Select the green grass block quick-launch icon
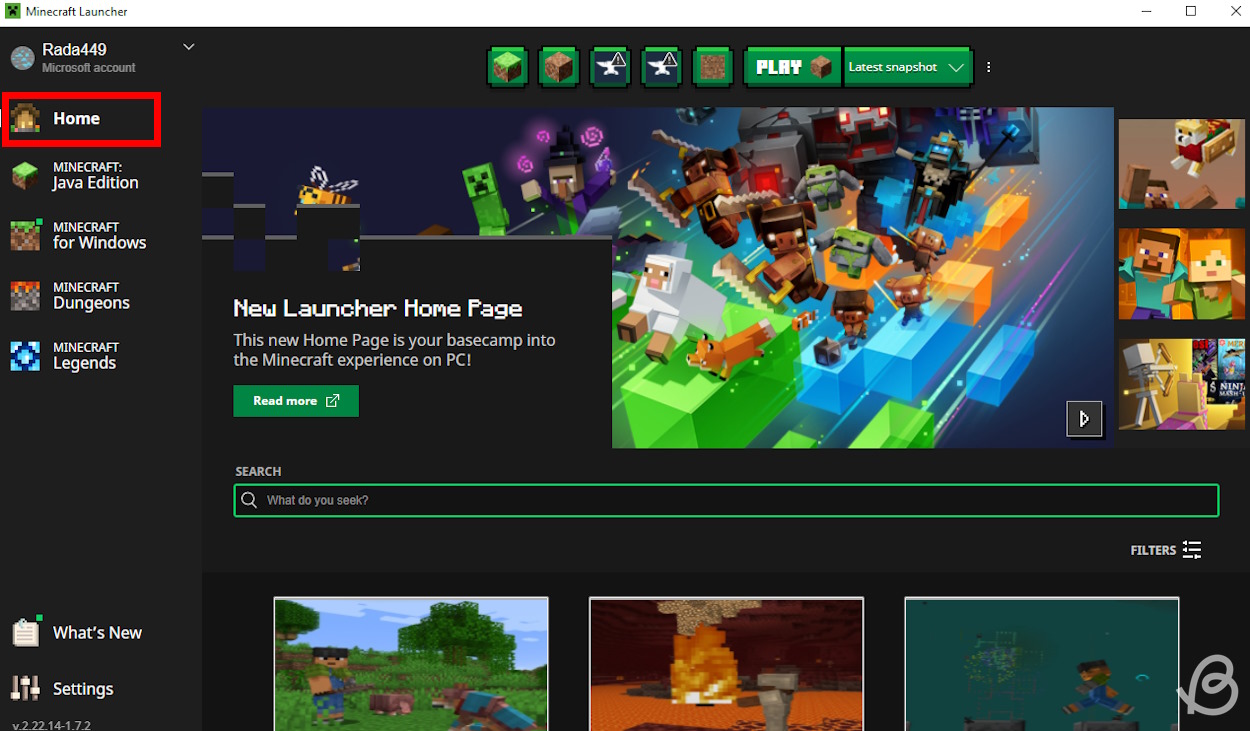This screenshot has height=731, width=1250. (x=507, y=67)
